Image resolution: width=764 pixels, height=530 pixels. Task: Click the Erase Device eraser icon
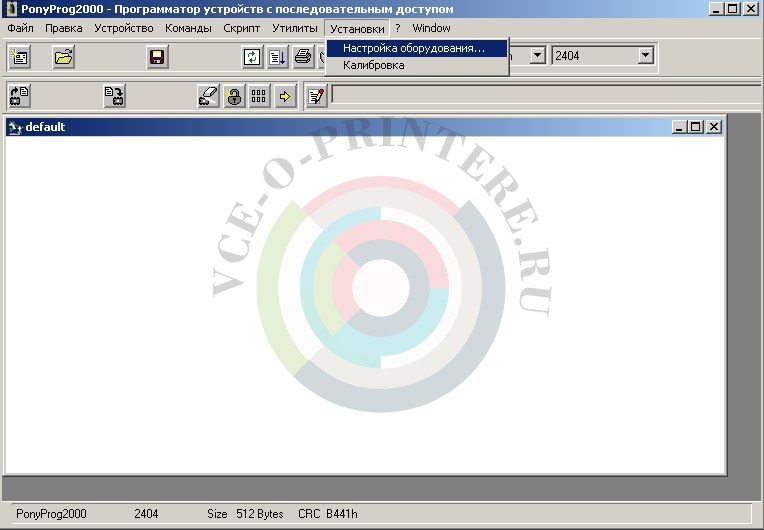click(x=208, y=97)
